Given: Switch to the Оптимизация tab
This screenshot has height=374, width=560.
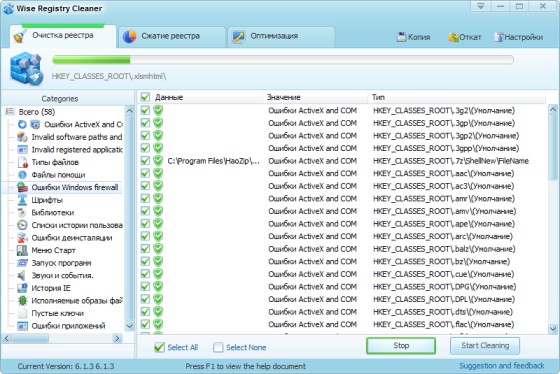Looking at the screenshot, I should tap(281, 36).
